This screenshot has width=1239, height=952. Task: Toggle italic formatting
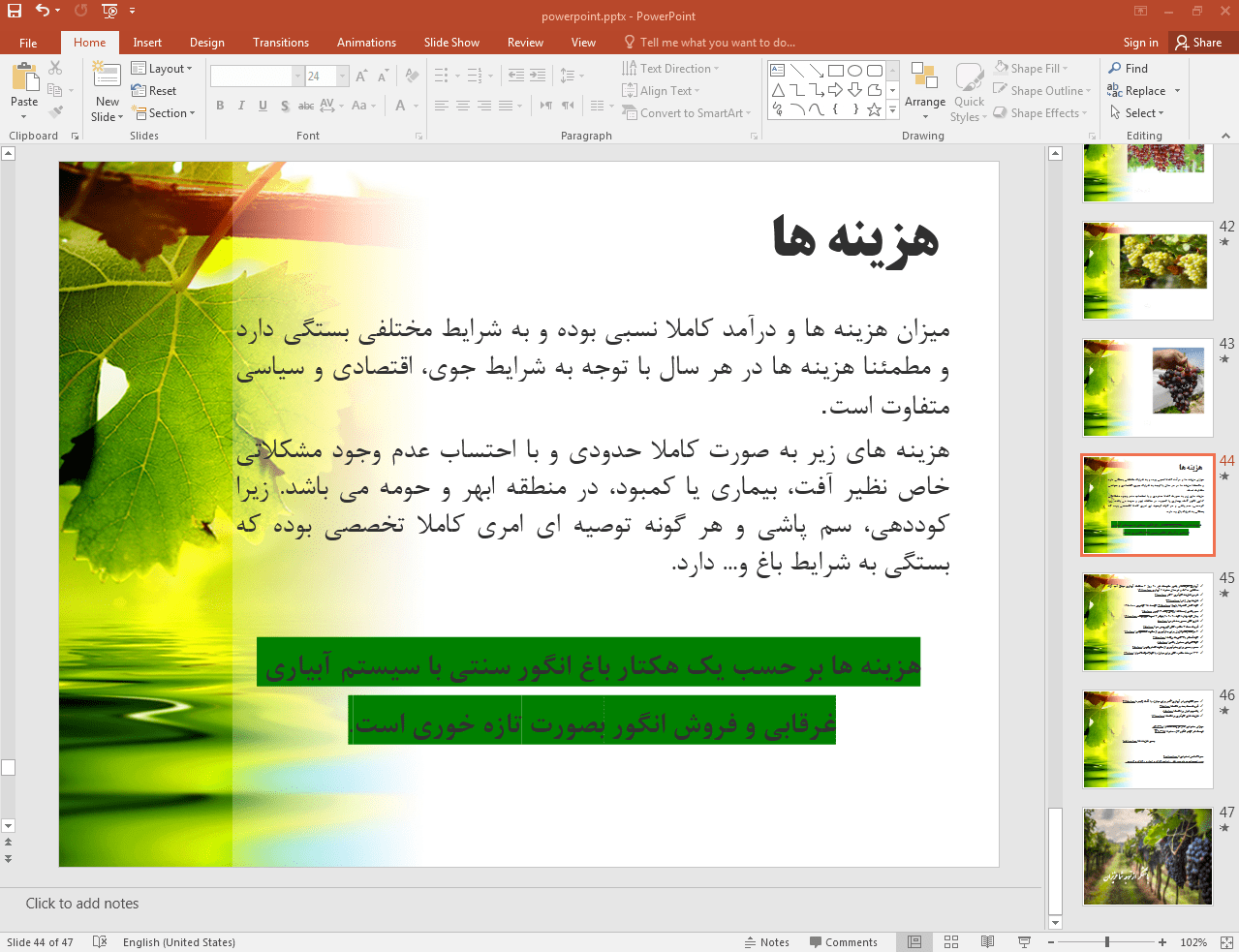(241, 106)
